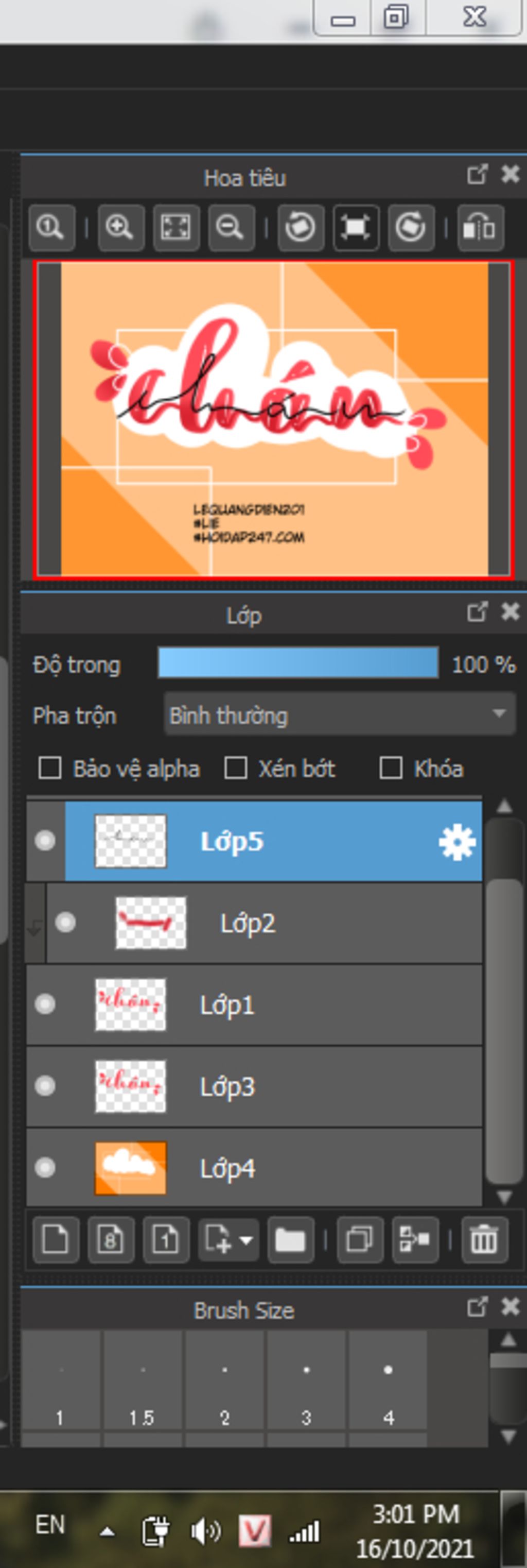Check the Khóa lock option
The image size is (527, 1568).
pyautogui.click(x=390, y=768)
